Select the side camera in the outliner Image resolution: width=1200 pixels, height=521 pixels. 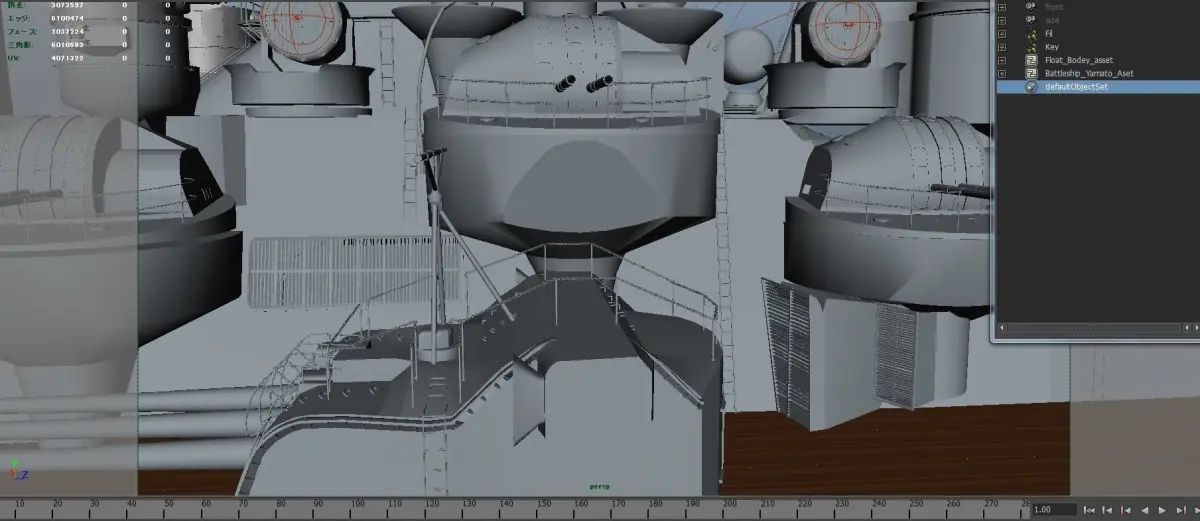tap(1053, 20)
